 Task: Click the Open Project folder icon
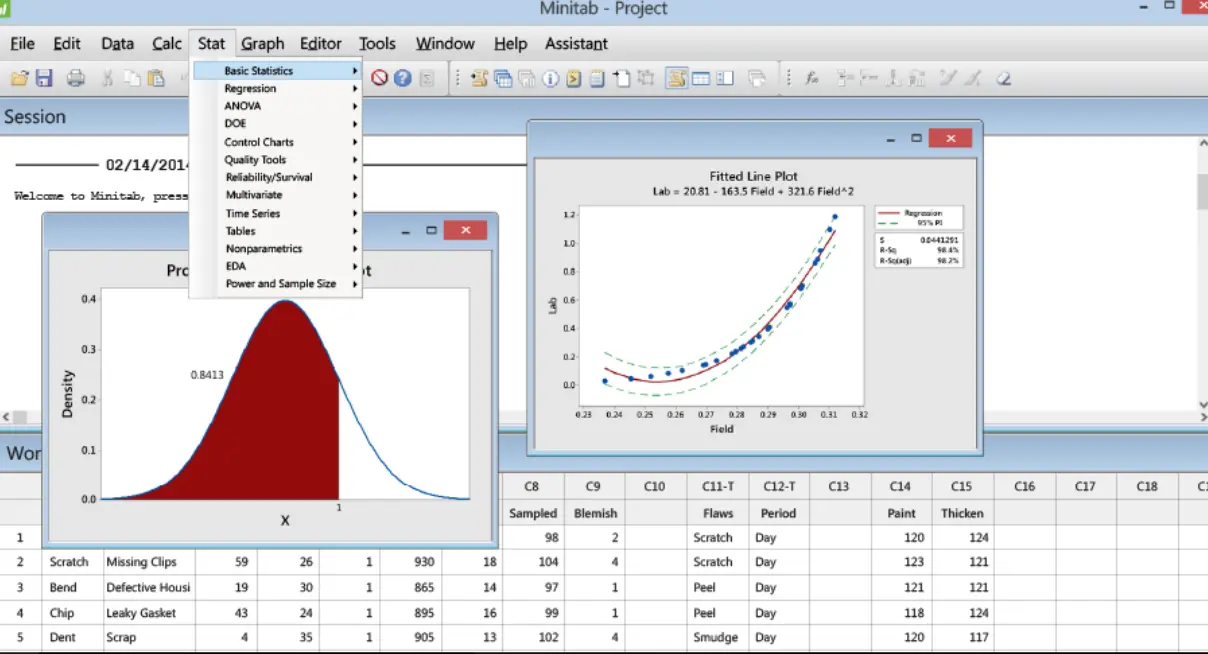pos(19,78)
